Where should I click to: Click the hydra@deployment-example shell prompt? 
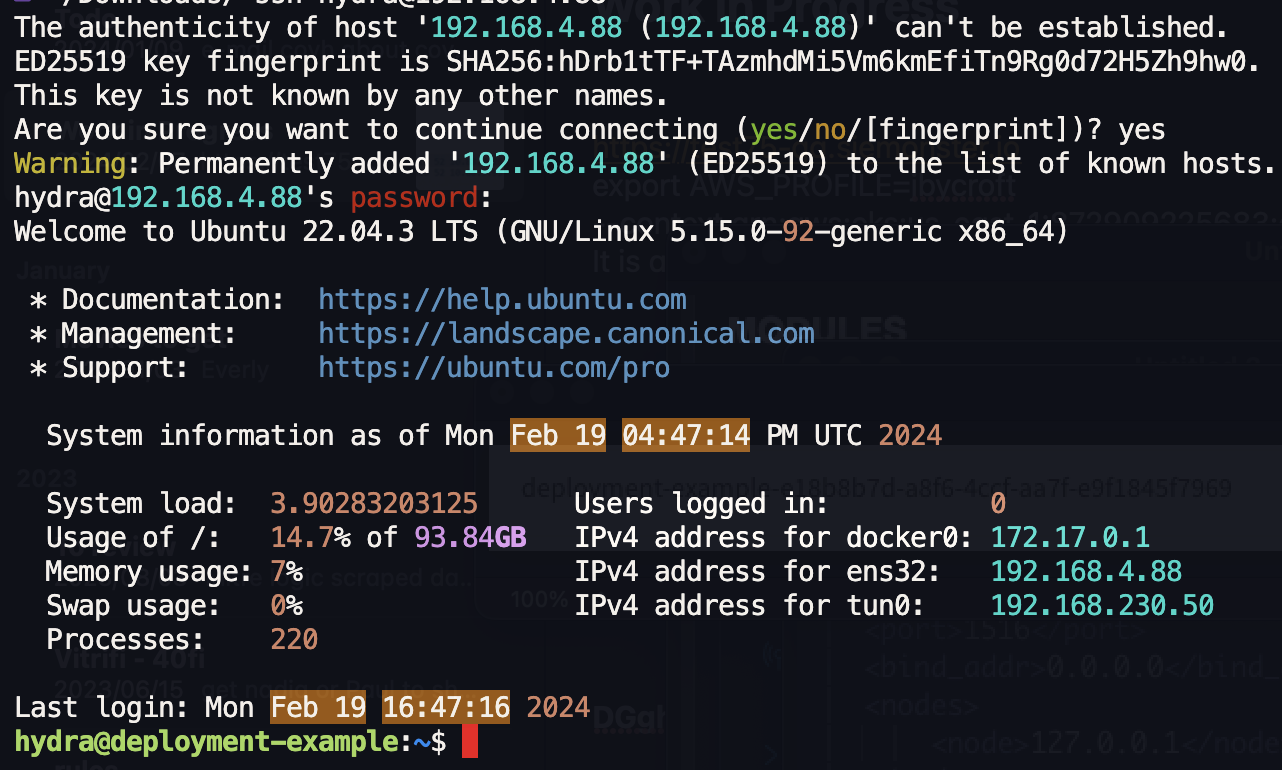[206, 743]
